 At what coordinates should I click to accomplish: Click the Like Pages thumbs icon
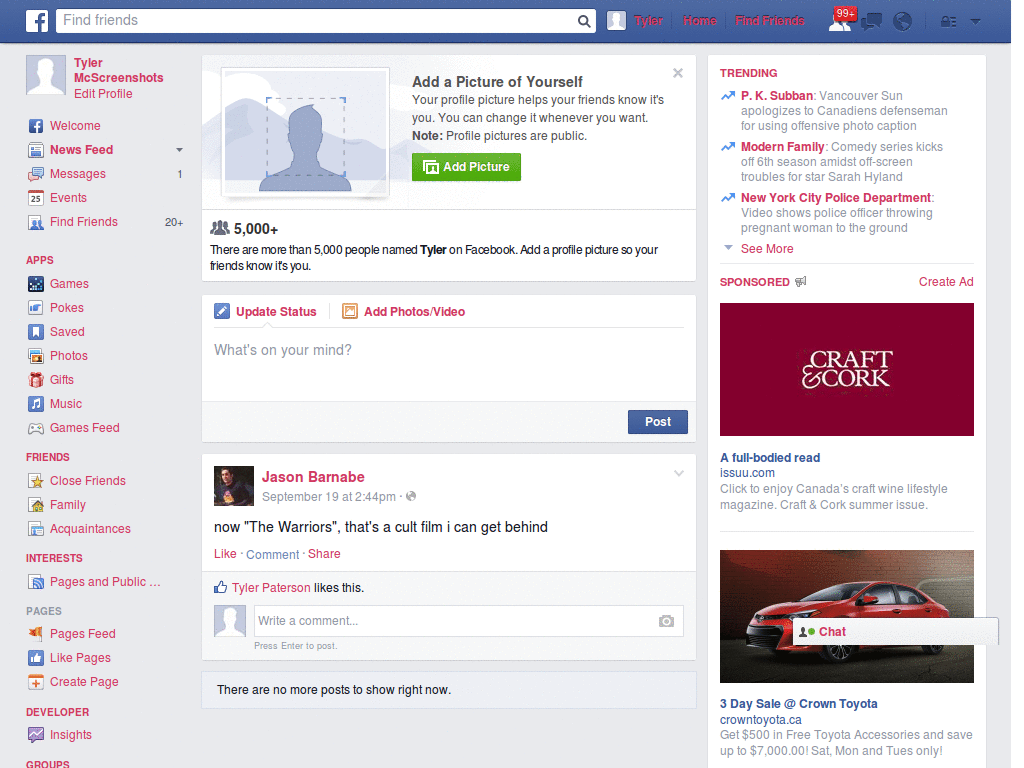pos(36,658)
